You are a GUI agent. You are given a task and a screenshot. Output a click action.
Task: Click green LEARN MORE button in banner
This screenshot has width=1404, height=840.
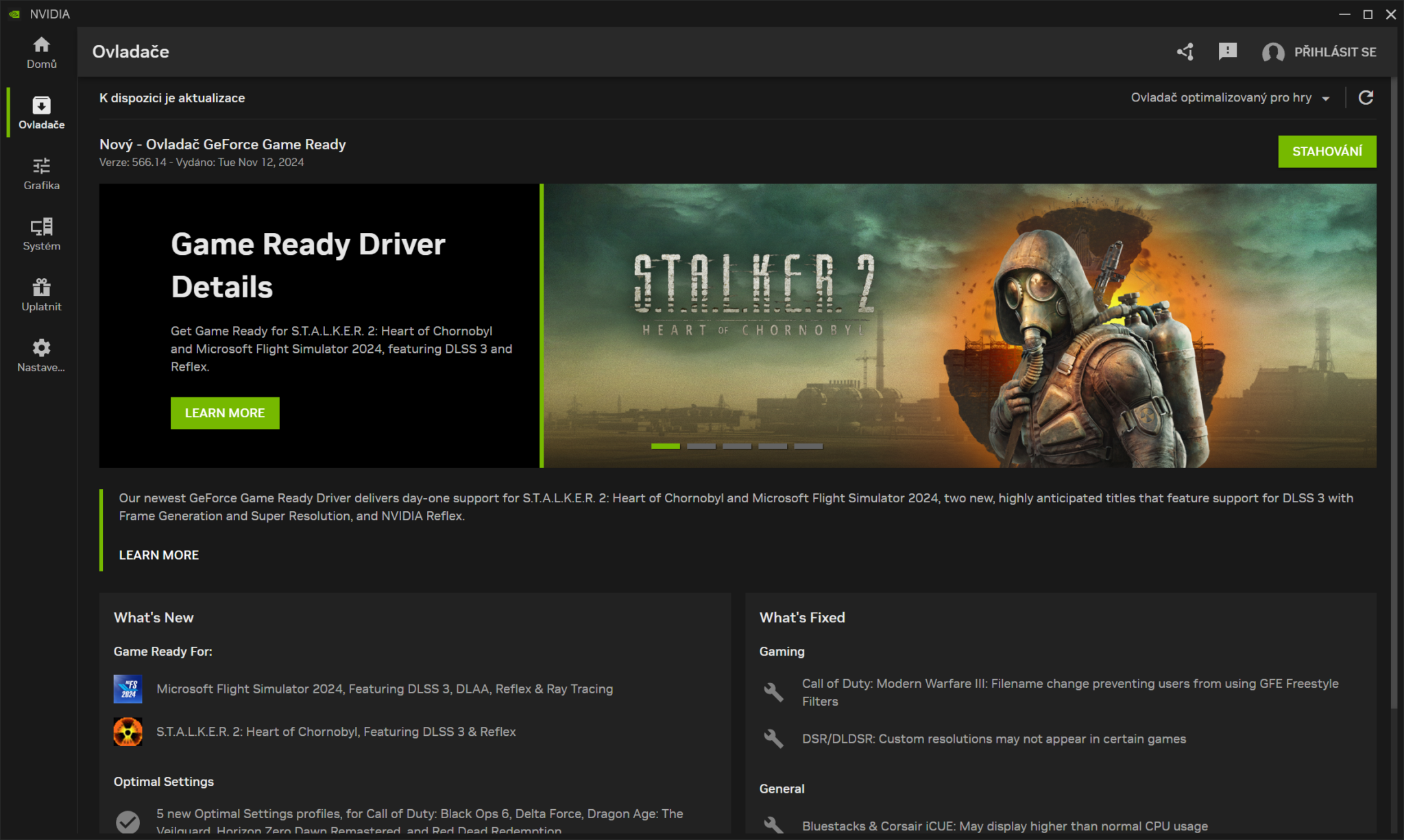coord(225,413)
